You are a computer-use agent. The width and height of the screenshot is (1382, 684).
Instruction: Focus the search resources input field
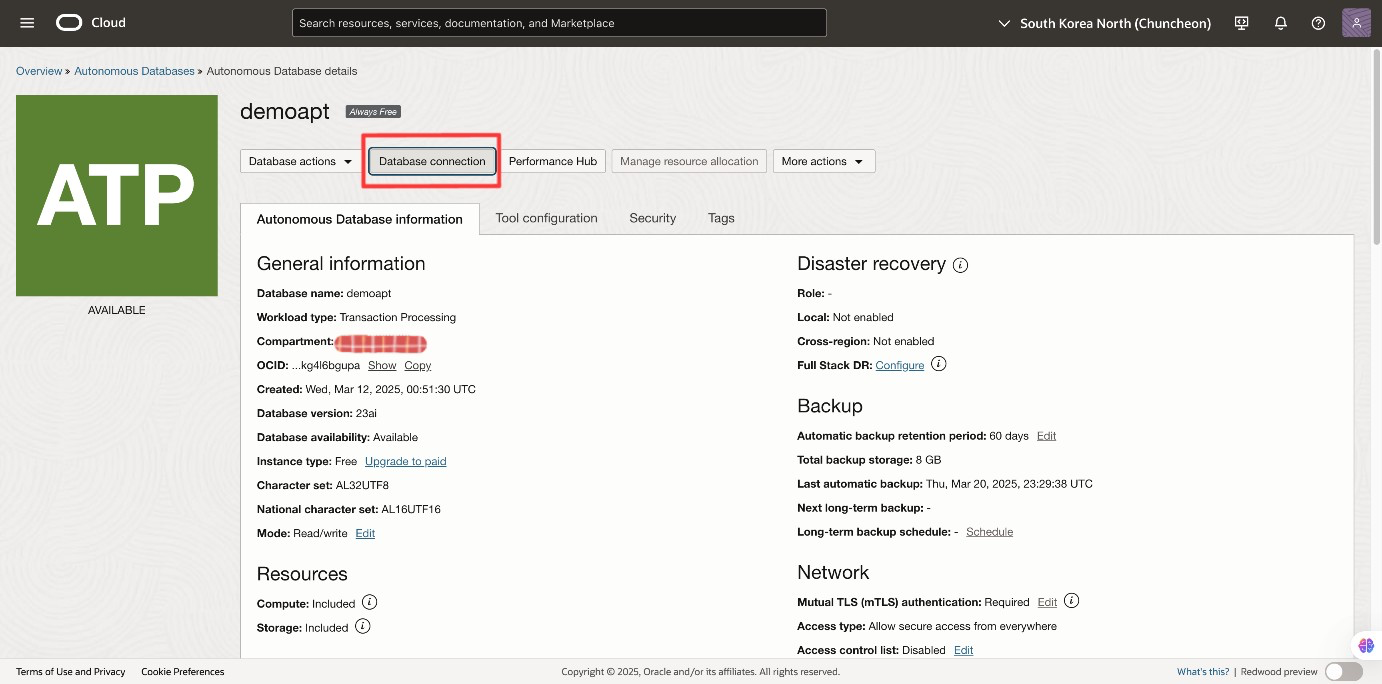pyautogui.click(x=559, y=23)
